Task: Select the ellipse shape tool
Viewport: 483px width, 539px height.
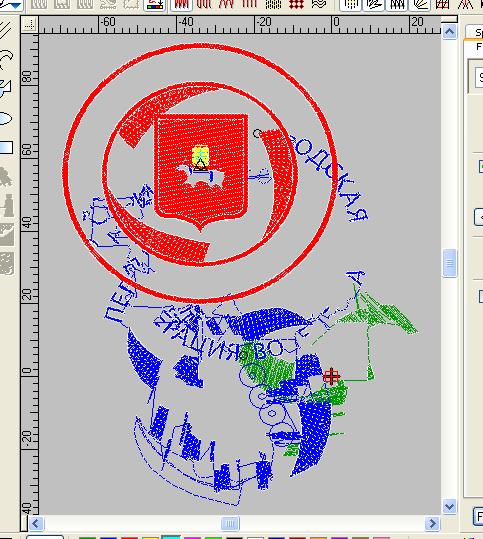Action: click(x=6, y=119)
